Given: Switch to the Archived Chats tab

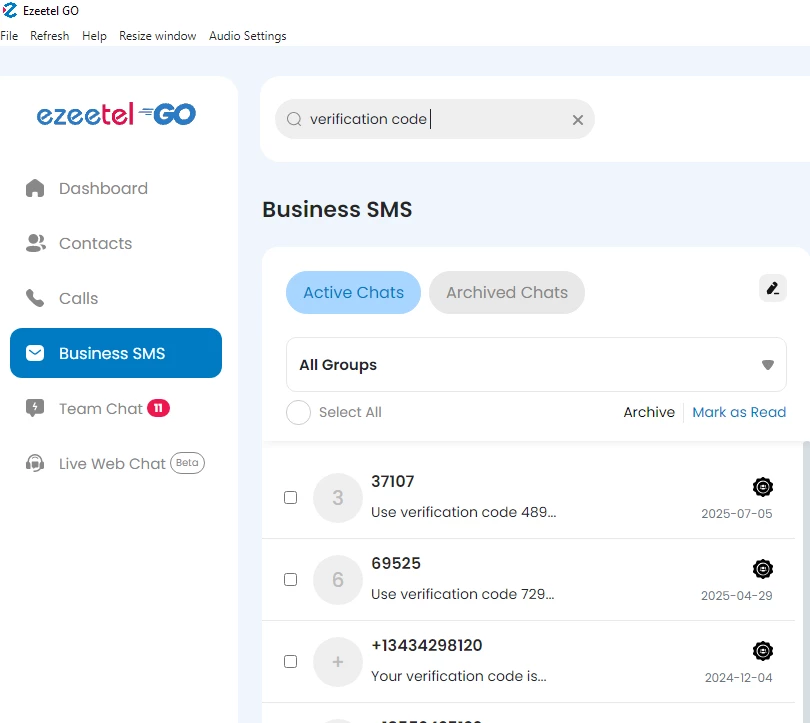Looking at the screenshot, I should [506, 292].
